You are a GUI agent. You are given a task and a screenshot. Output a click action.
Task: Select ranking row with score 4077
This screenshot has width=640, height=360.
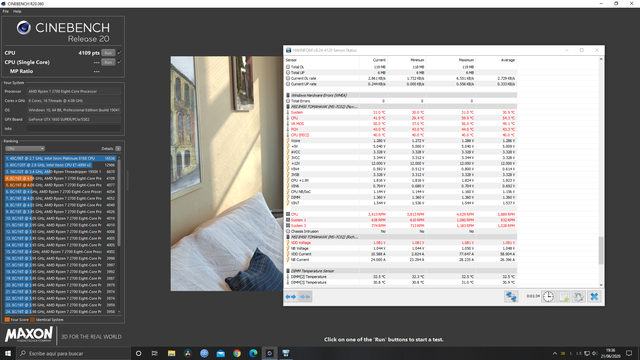tap(61, 185)
